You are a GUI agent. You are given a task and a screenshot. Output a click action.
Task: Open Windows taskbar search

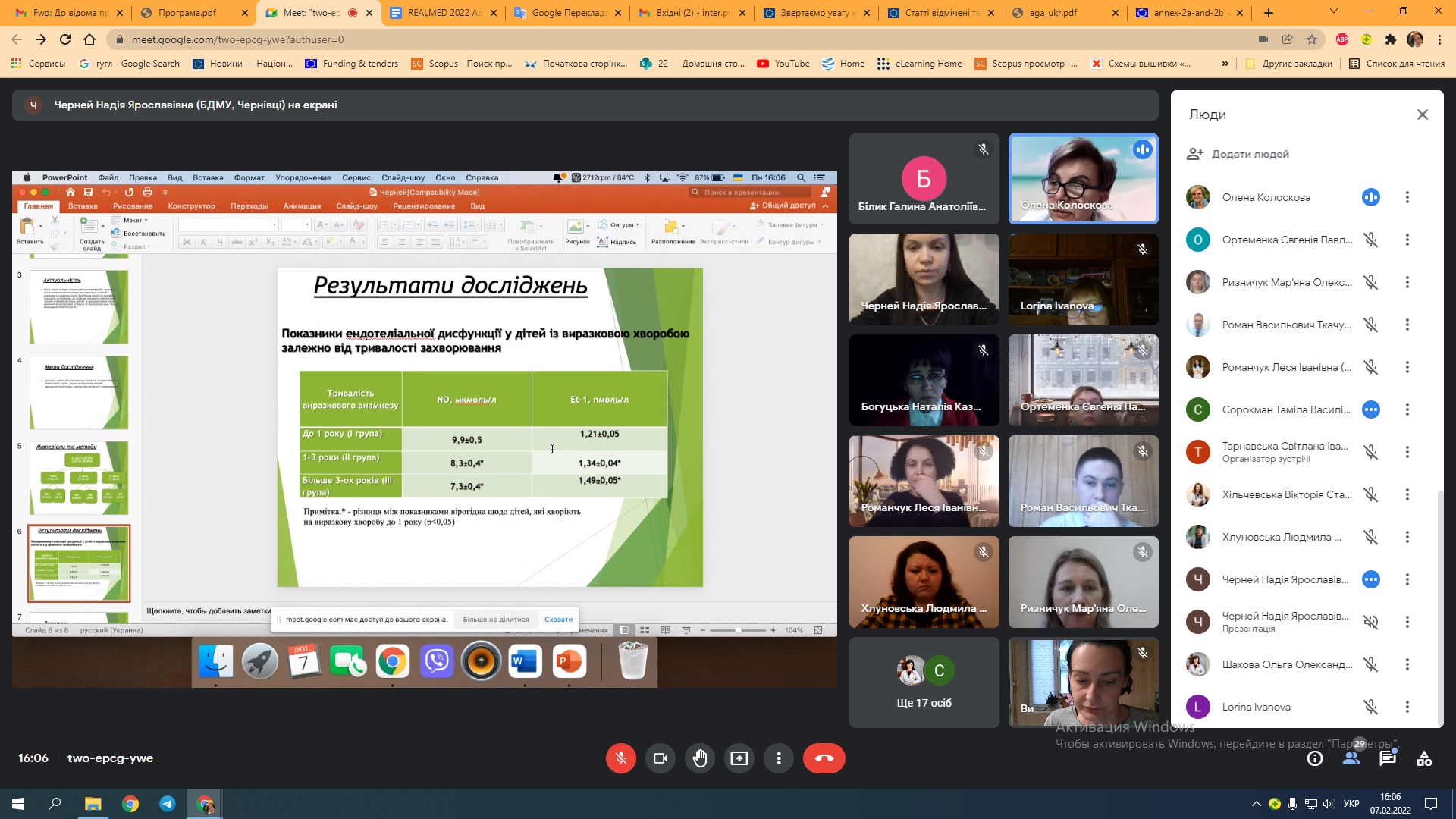(x=55, y=804)
